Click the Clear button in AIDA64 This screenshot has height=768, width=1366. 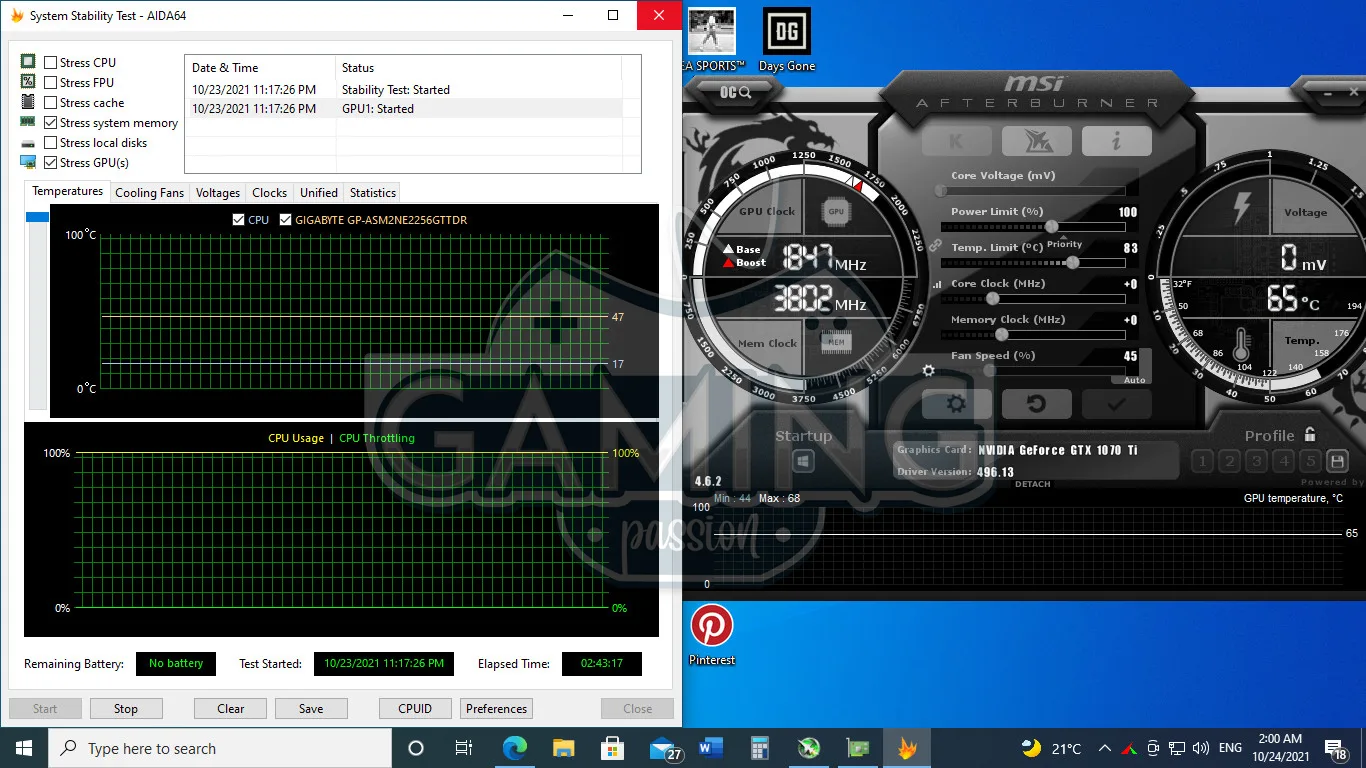(x=231, y=709)
